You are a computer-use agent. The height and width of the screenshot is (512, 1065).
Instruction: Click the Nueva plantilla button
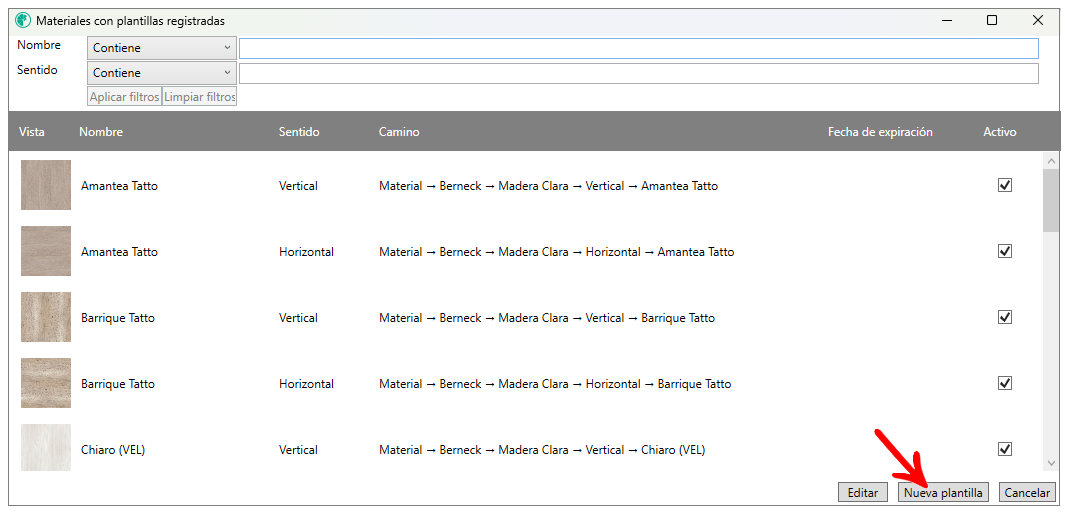tap(943, 492)
